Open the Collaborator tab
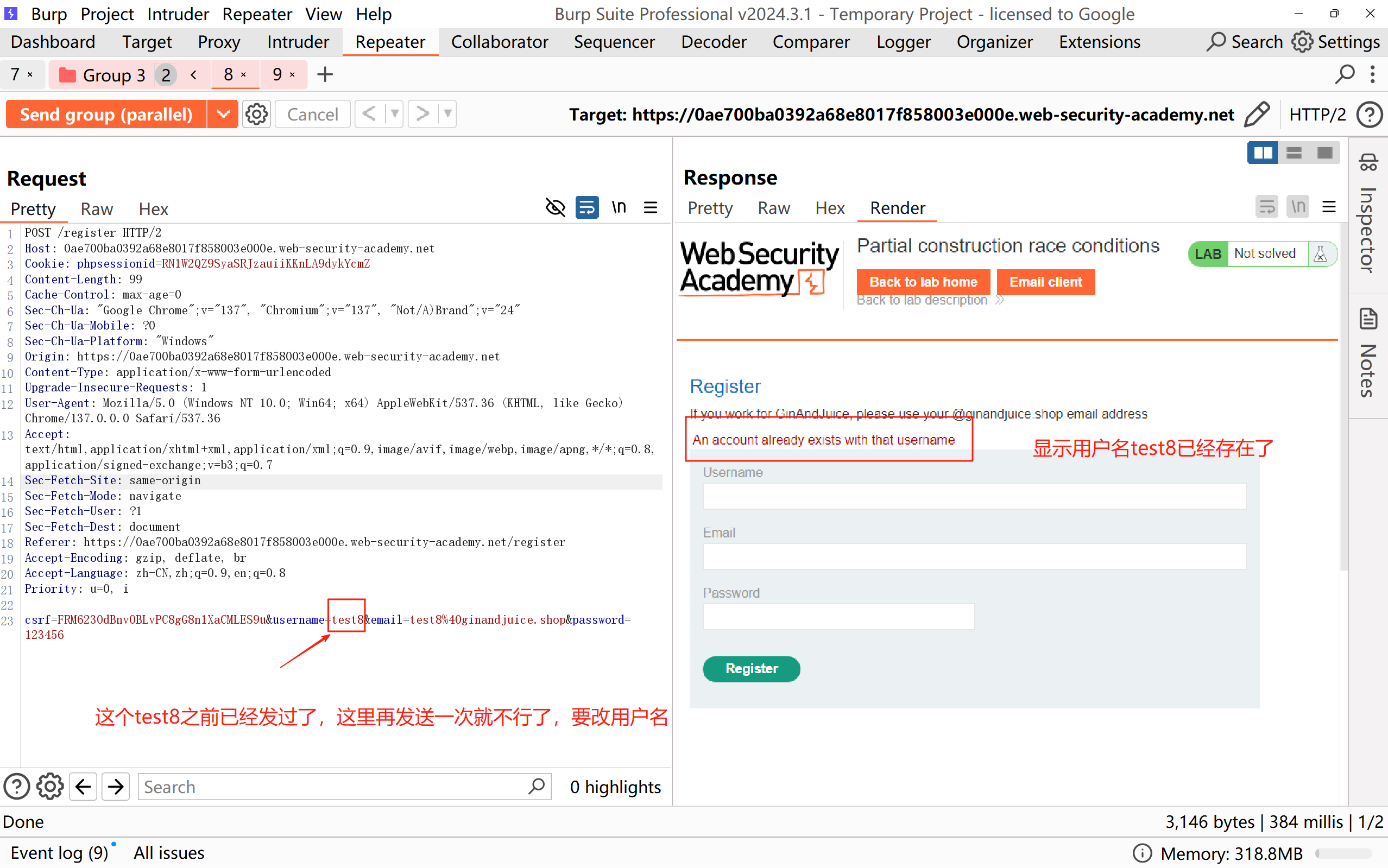This screenshot has width=1388, height=868. click(499, 42)
